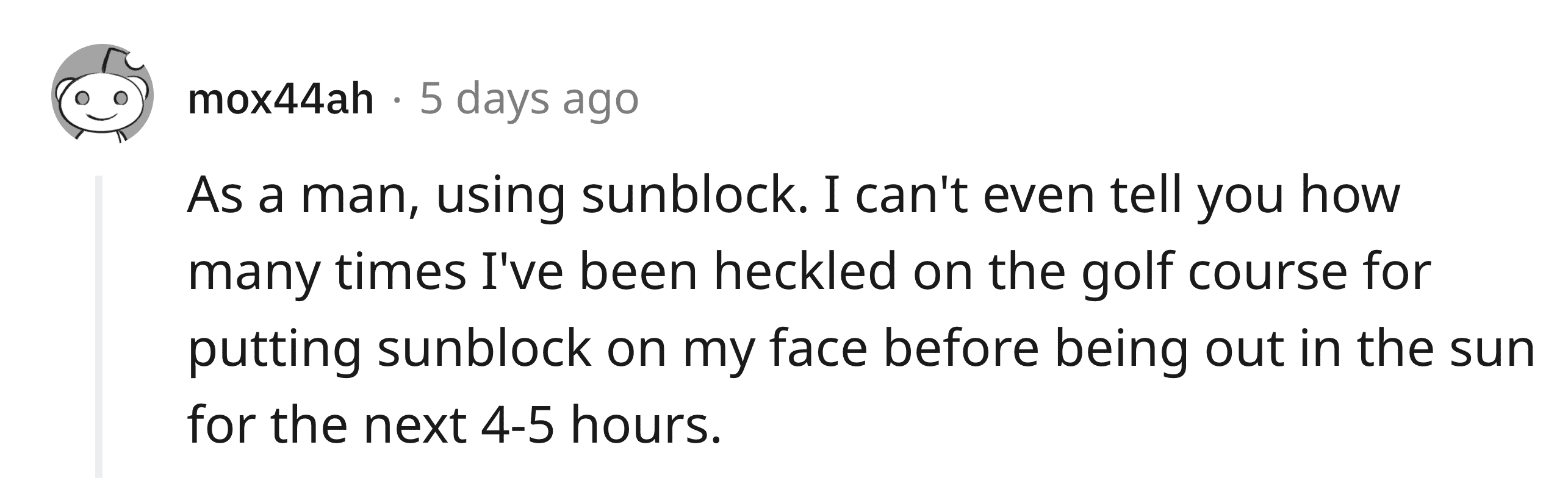Click 'I can't even tell you how'
The width and height of the screenshot is (1568, 478).
(1110, 196)
